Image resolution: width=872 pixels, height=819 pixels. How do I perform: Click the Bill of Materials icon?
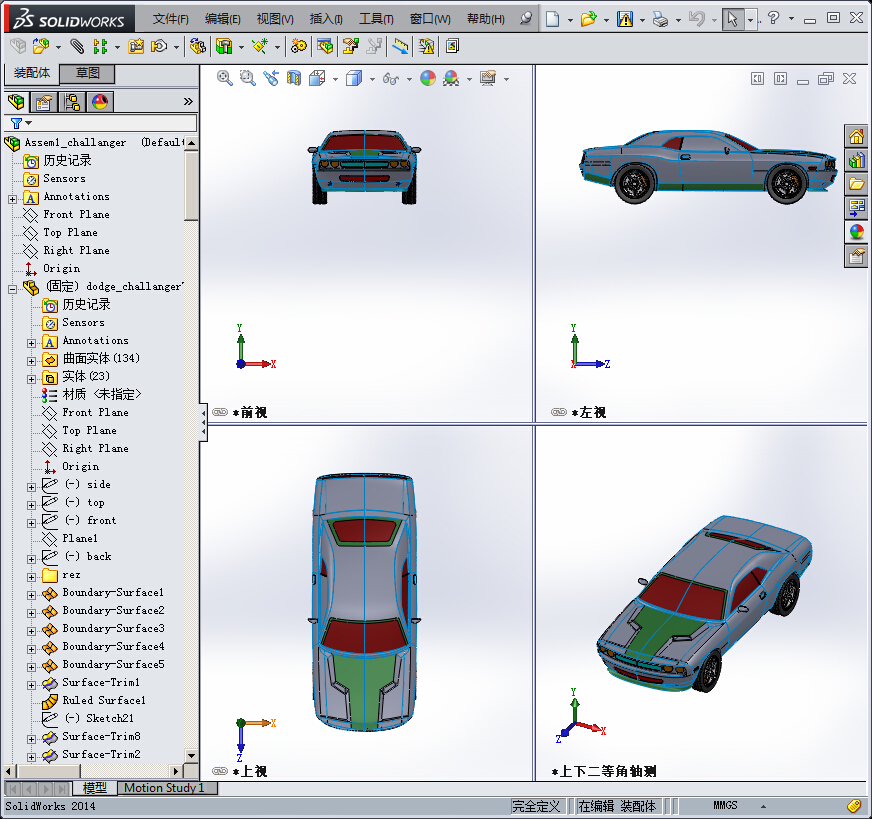point(325,46)
